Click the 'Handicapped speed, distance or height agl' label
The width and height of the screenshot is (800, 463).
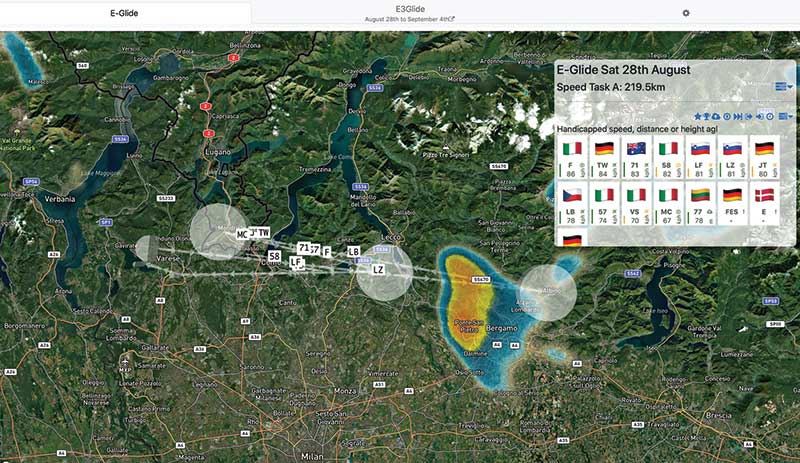[637, 129]
